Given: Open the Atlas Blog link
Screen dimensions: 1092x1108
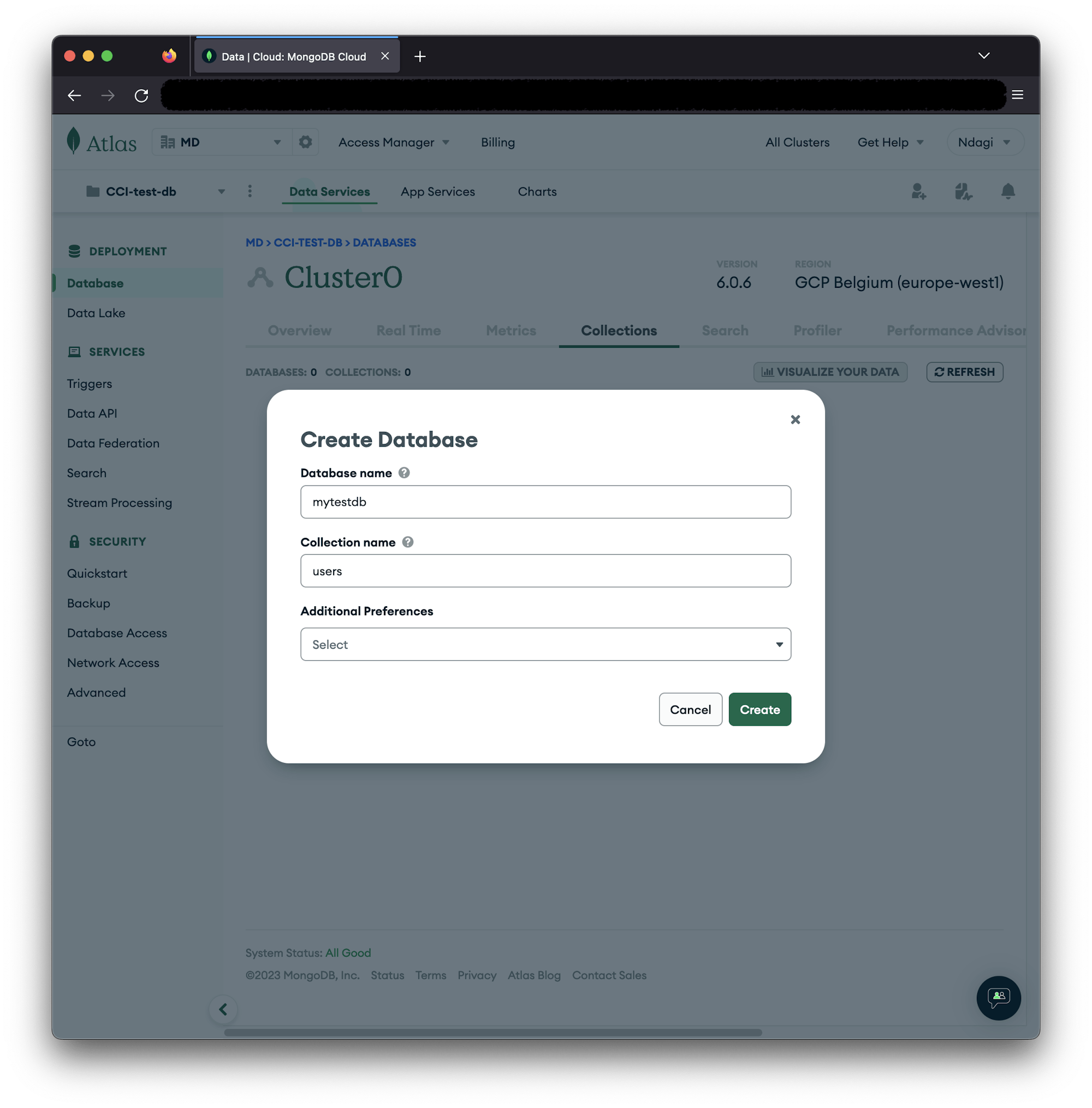Looking at the screenshot, I should pyautogui.click(x=534, y=975).
